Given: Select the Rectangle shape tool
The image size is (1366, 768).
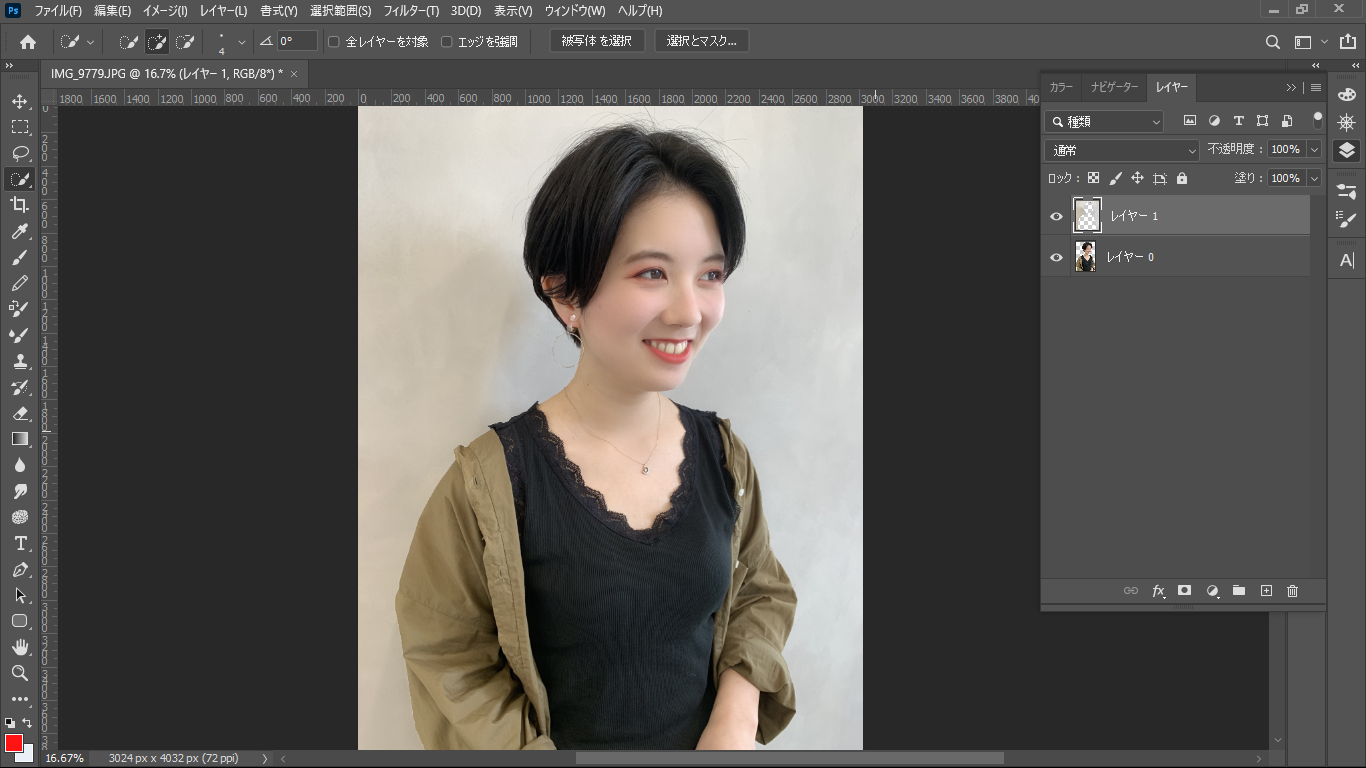Looking at the screenshot, I should tap(20, 621).
